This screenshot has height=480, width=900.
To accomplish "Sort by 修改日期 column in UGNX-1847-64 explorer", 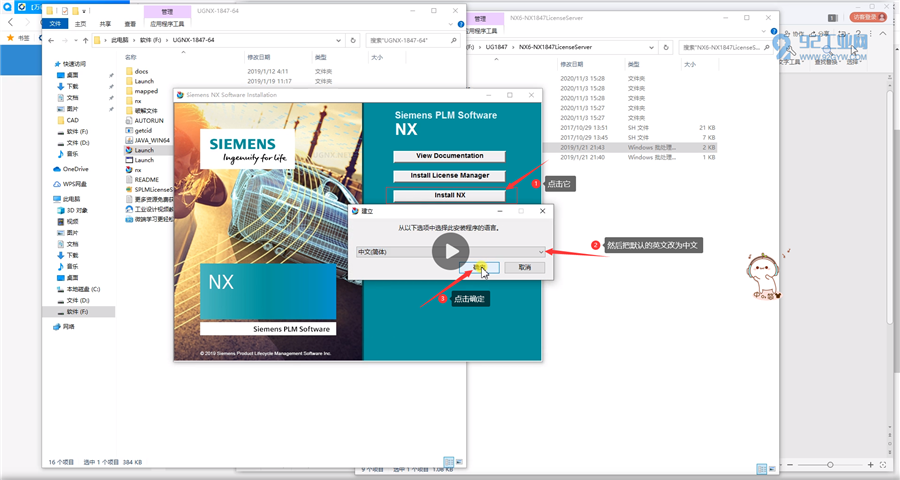I will [x=259, y=57].
